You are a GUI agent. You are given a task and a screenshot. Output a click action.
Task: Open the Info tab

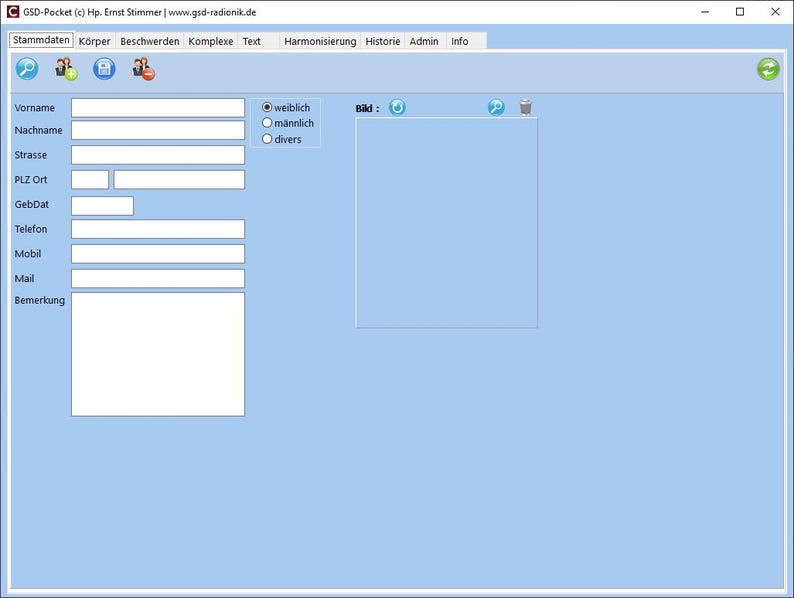pyautogui.click(x=466, y=41)
